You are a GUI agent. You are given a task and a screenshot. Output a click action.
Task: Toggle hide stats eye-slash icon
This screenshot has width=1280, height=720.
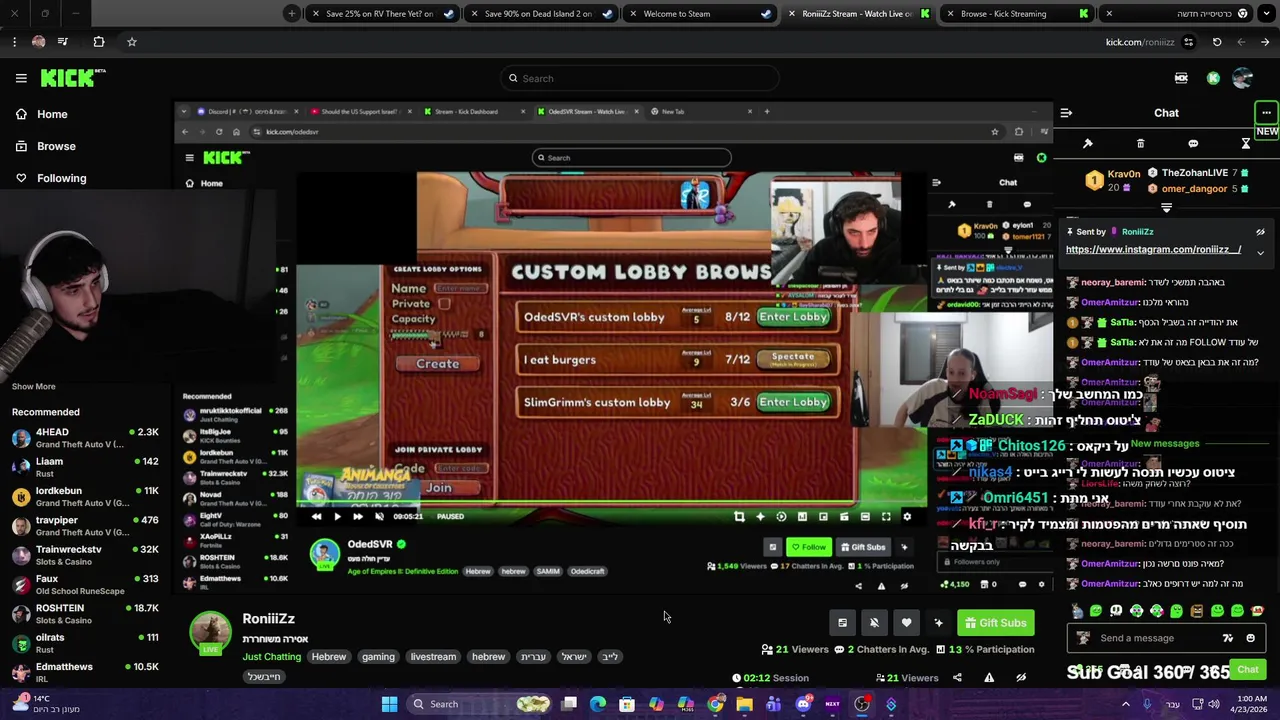click(1021, 677)
